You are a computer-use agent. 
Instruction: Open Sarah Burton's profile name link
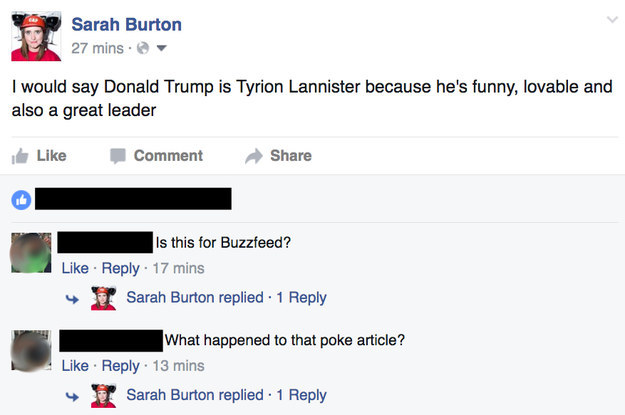[x=126, y=23]
